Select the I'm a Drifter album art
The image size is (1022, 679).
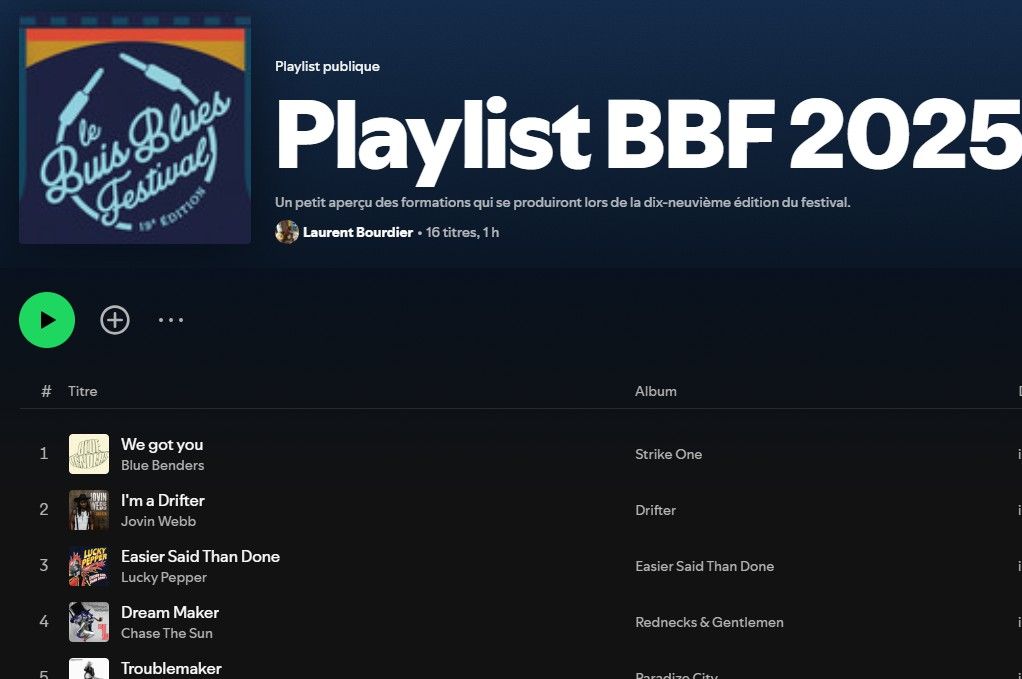[x=89, y=510]
